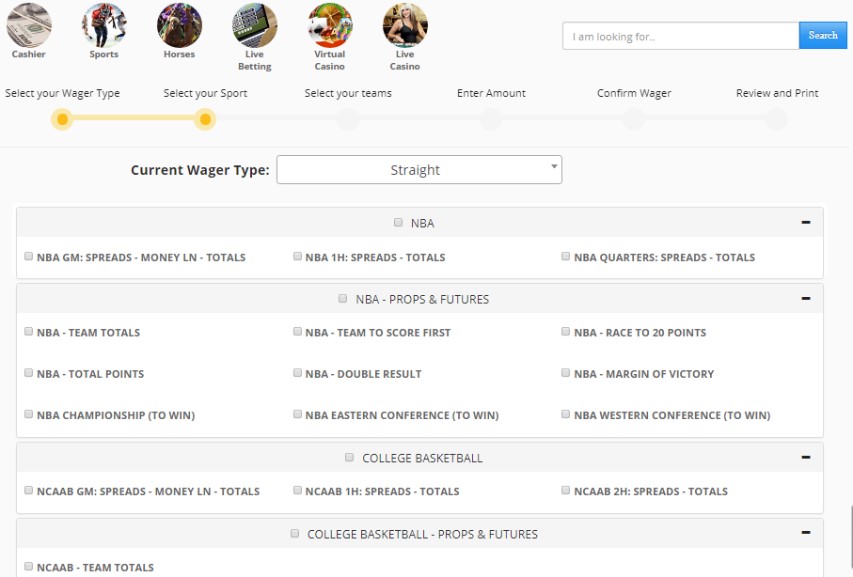Image resolution: width=853 pixels, height=577 pixels.
Task: Open the Virtual Casino icon
Action: (330, 25)
